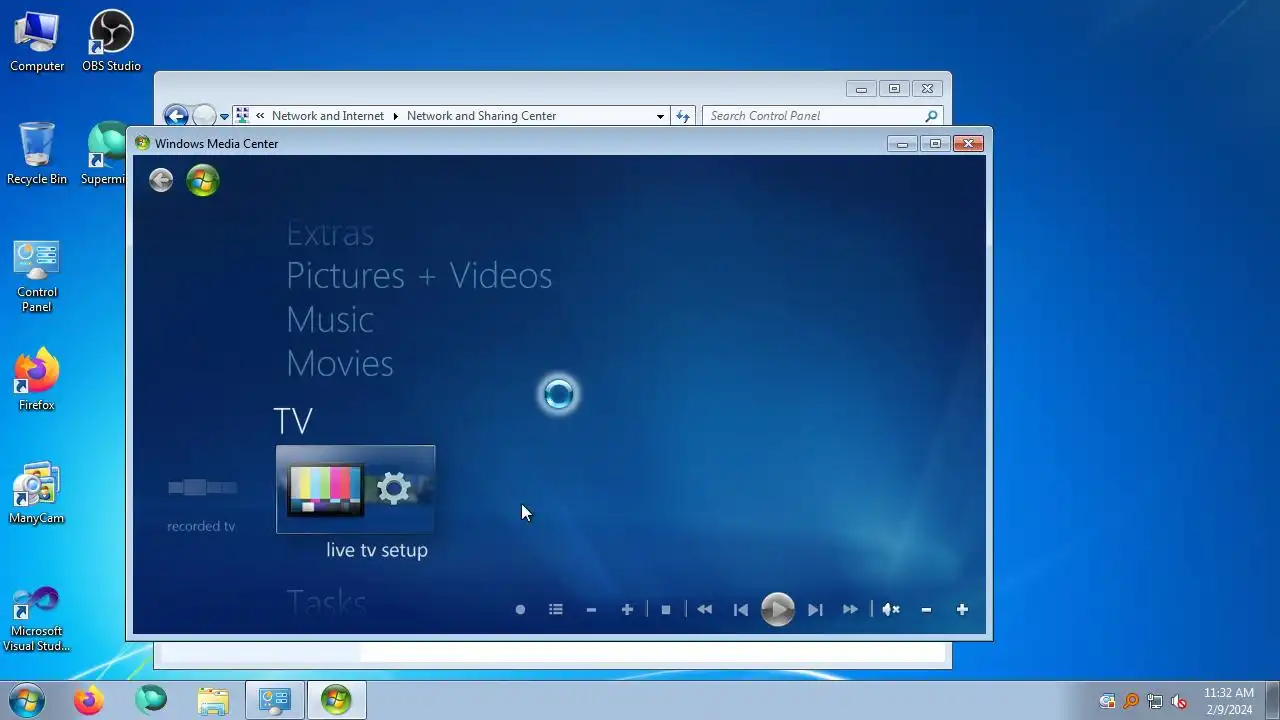Switch to Media Center taskbar button
Image resolution: width=1280 pixels, height=720 pixels.
point(336,700)
